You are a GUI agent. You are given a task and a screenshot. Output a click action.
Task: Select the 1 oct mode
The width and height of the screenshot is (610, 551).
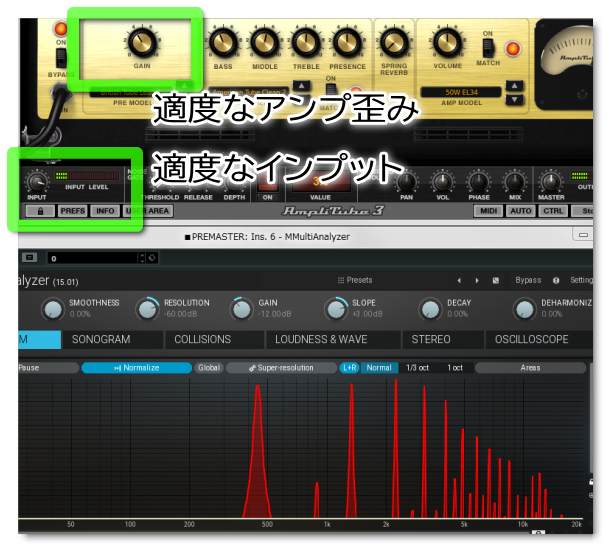point(455,368)
